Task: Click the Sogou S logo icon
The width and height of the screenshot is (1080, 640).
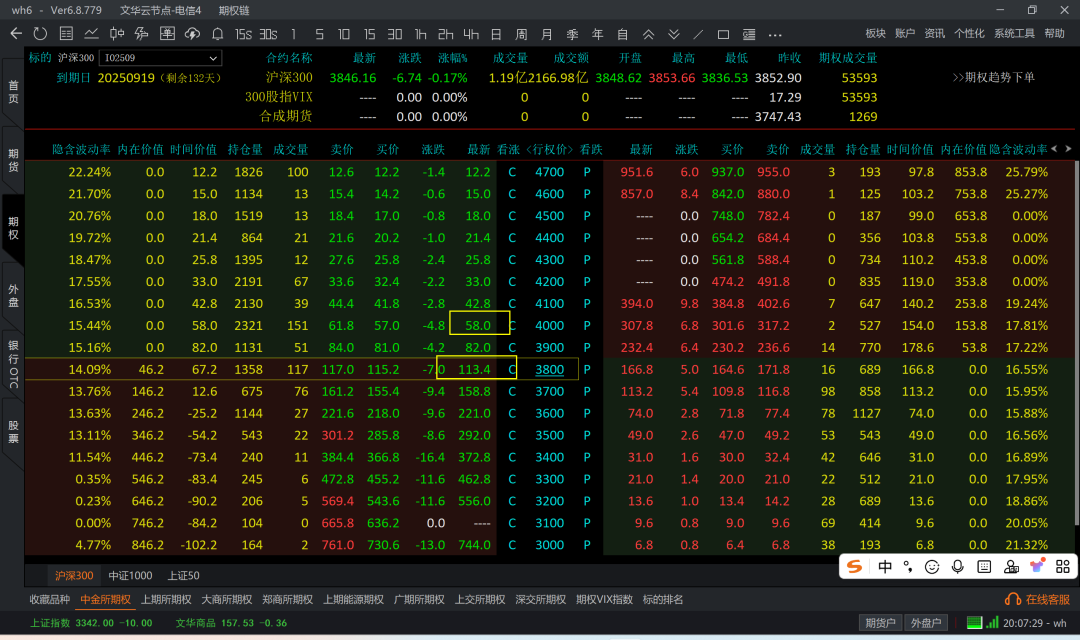Action: pyautogui.click(x=855, y=566)
